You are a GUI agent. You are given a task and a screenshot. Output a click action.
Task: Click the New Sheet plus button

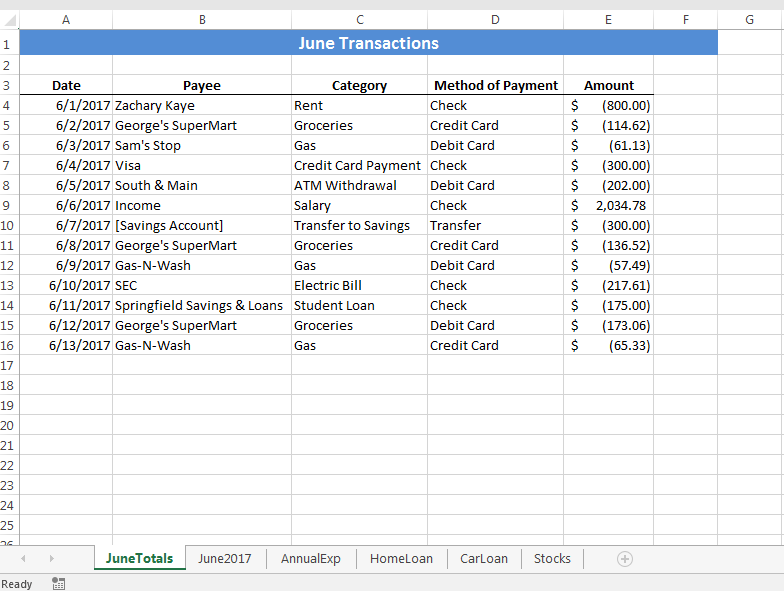pos(625,559)
